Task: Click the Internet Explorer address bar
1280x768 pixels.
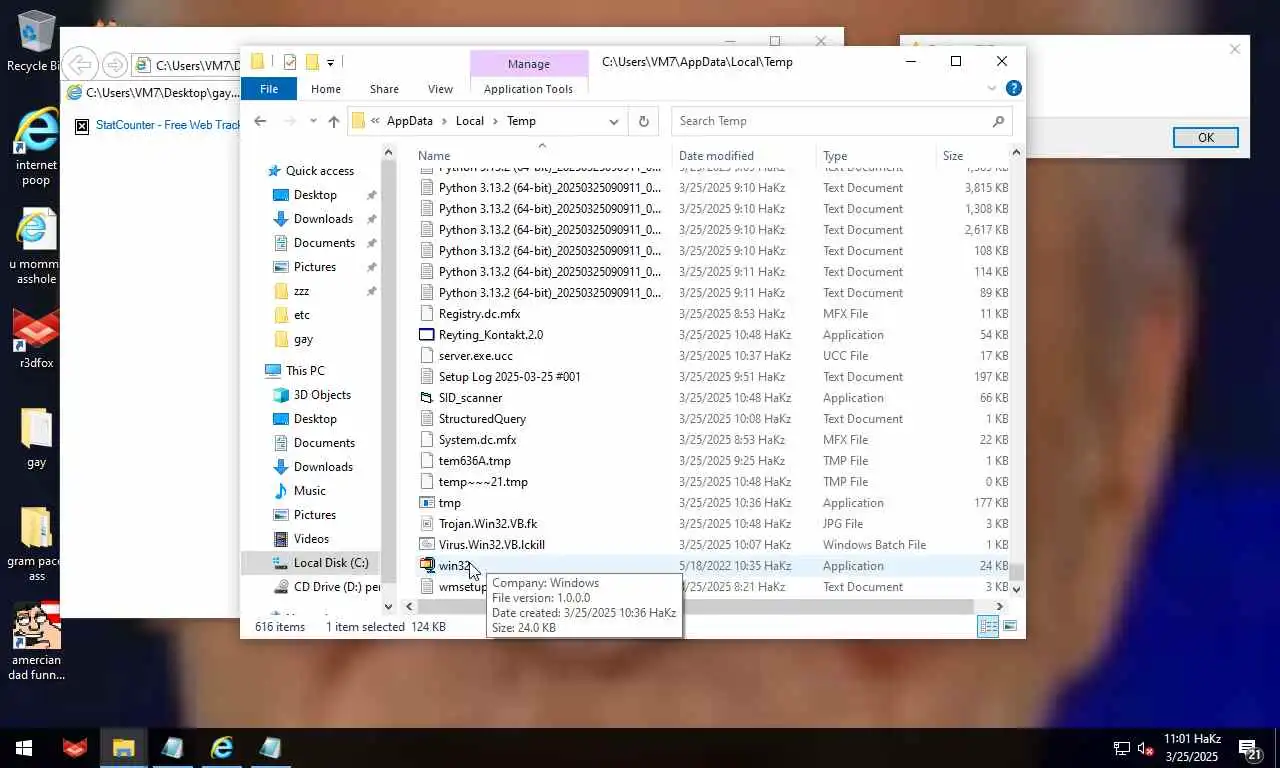Action: pos(187,66)
